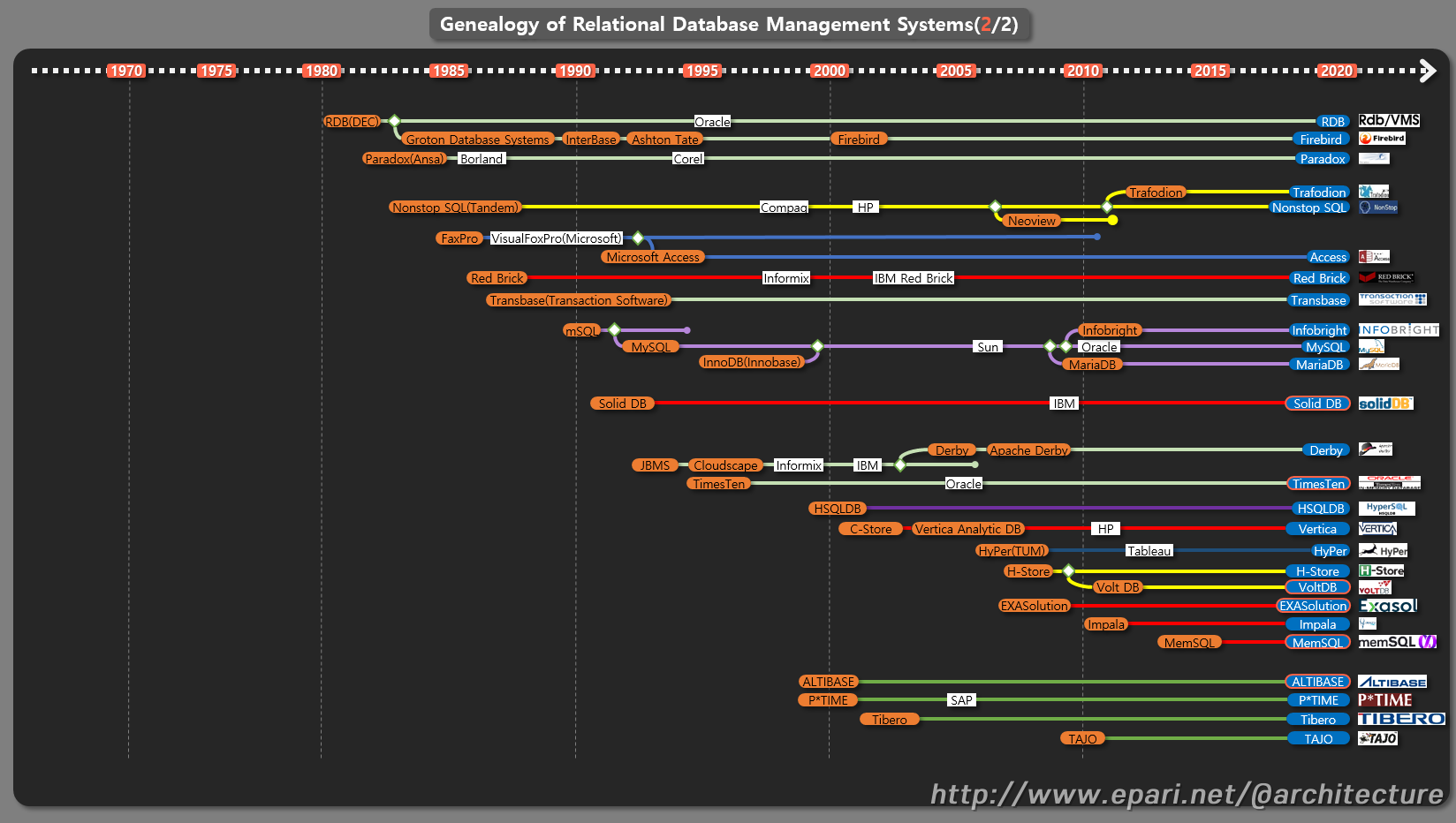The image size is (1456, 823).
Task: Click the 2000 year marker
Action: [x=830, y=71]
